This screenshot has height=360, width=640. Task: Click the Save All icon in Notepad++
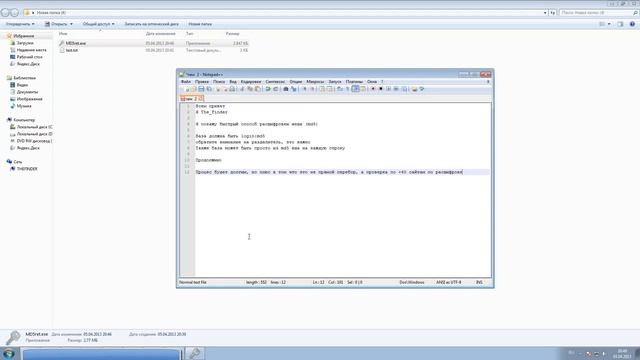coord(209,89)
